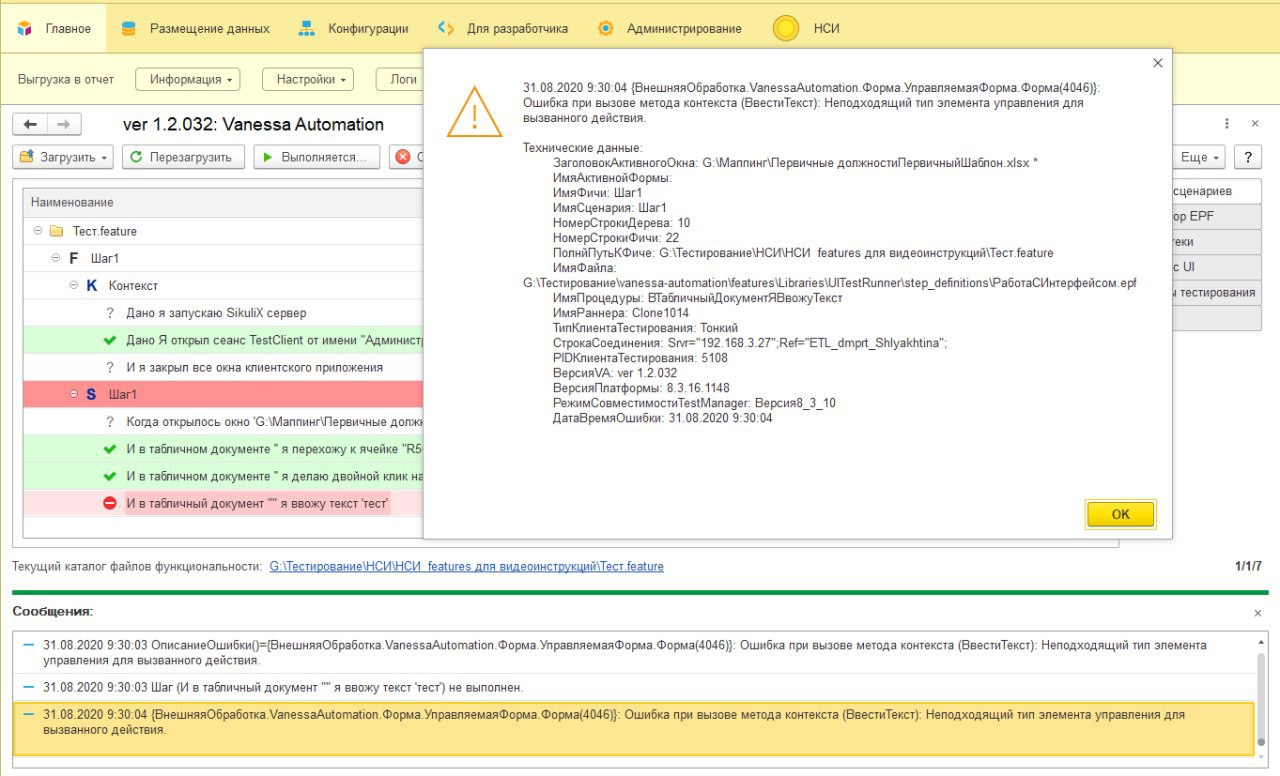Click the Для разработчика code brackets icon

pyautogui.click(x=447, y=28)
